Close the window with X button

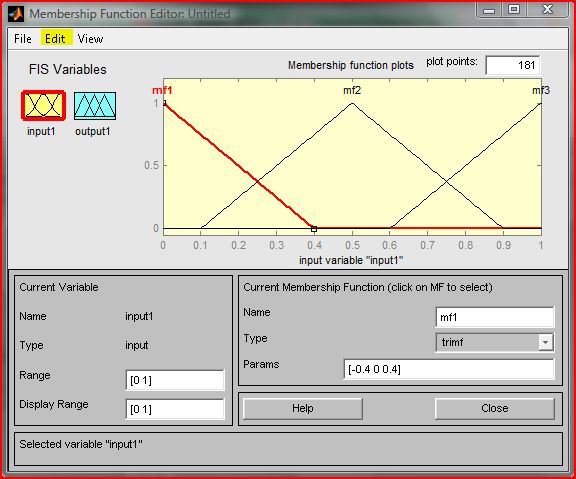click(547, 9)
